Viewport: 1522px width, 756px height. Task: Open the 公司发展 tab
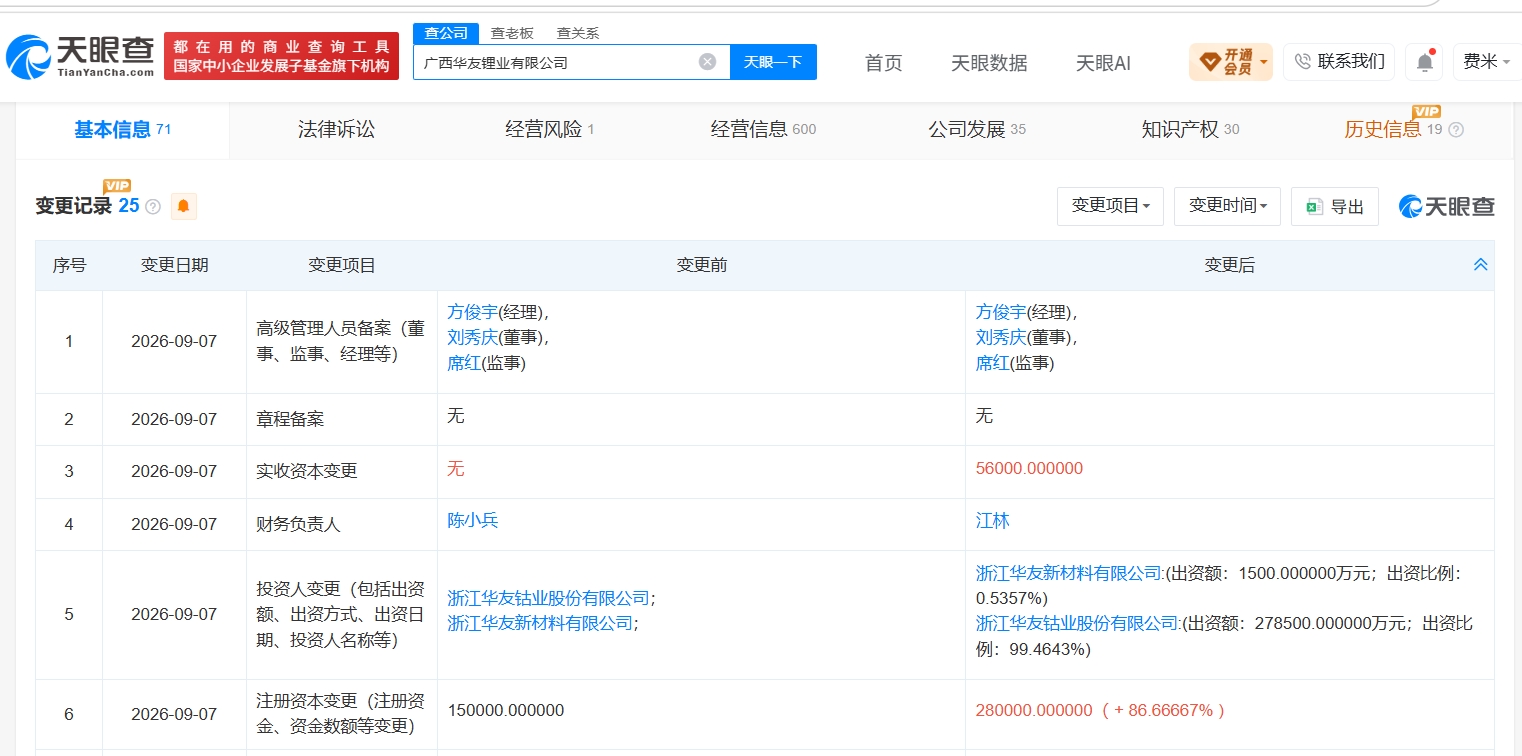pos(977,129)
